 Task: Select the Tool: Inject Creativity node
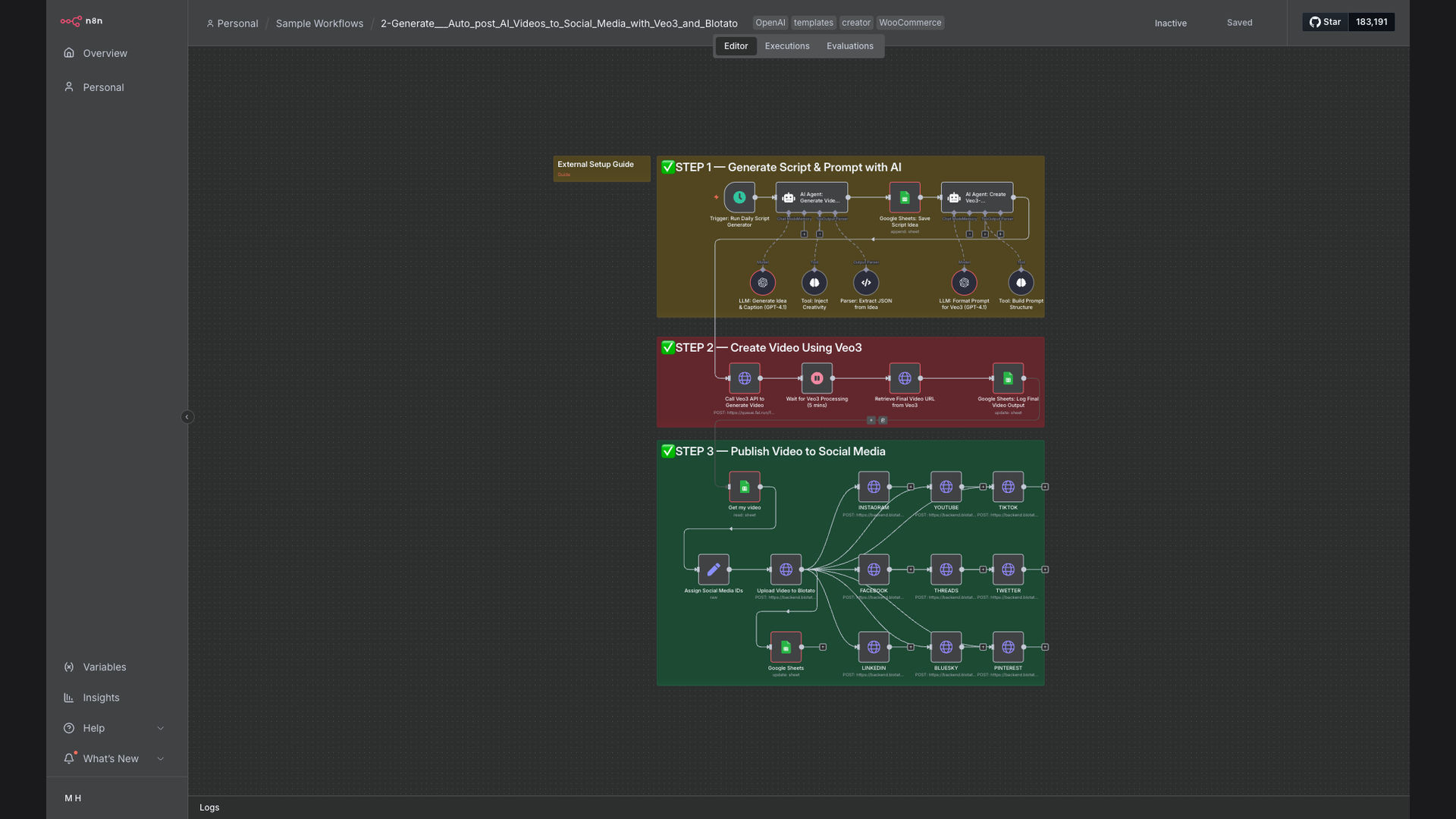point(814,283)
